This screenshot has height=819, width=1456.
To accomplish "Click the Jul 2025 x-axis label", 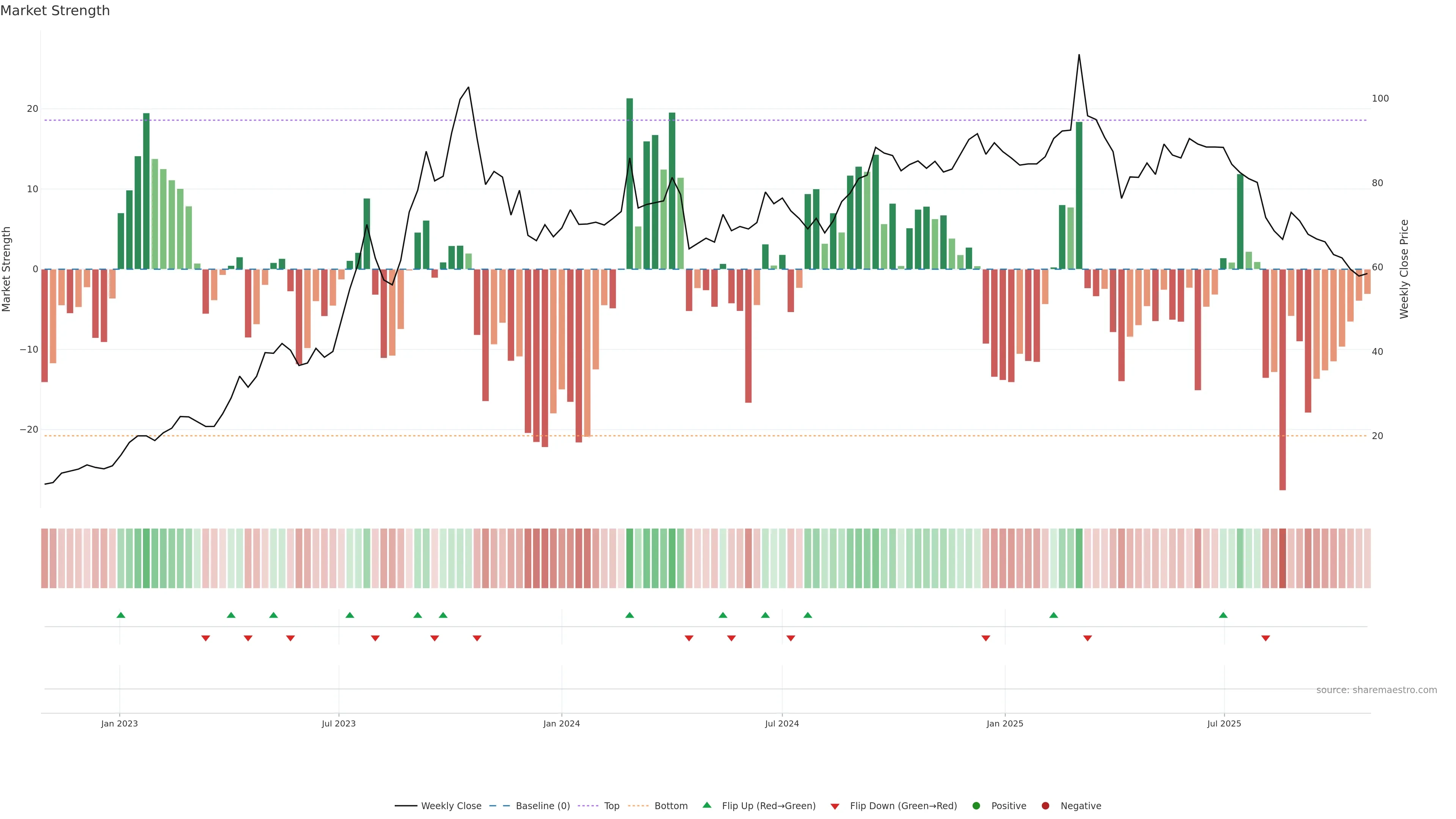I will pos(1224,723).
